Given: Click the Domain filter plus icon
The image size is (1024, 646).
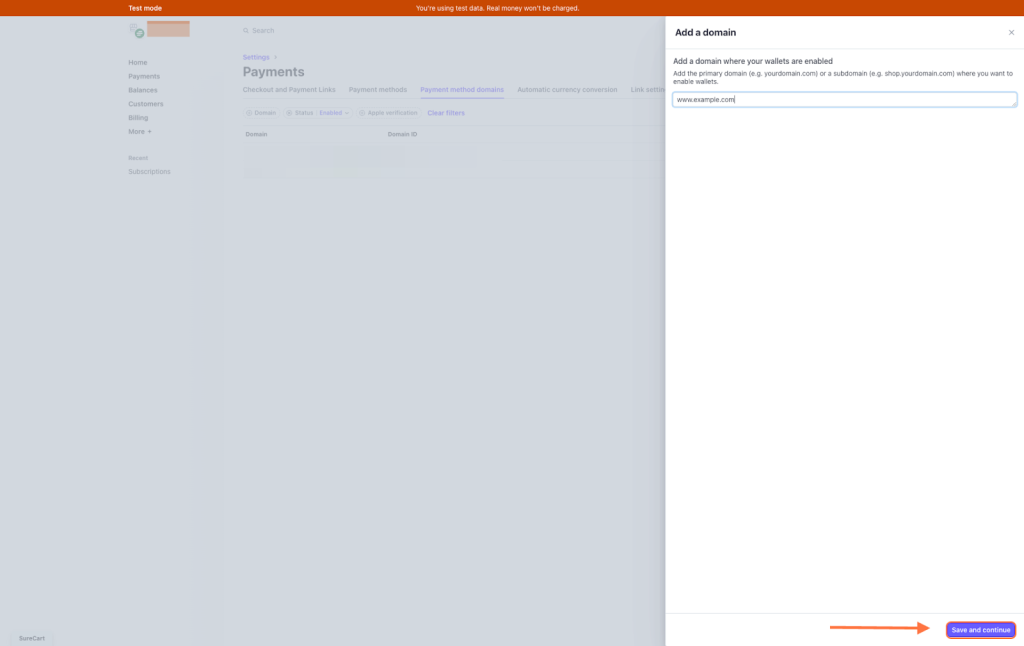Looking at the screenshot, I should click(249, 113).
